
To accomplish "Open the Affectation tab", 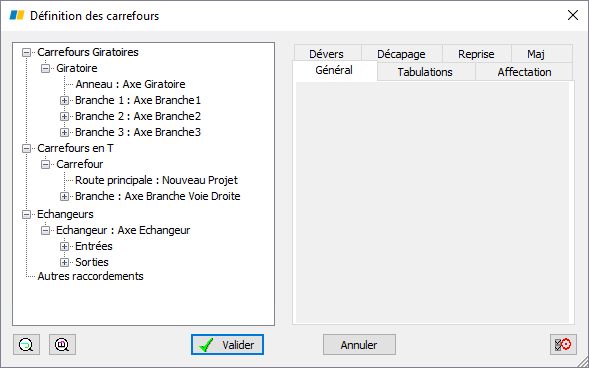I will pos(524,72).
